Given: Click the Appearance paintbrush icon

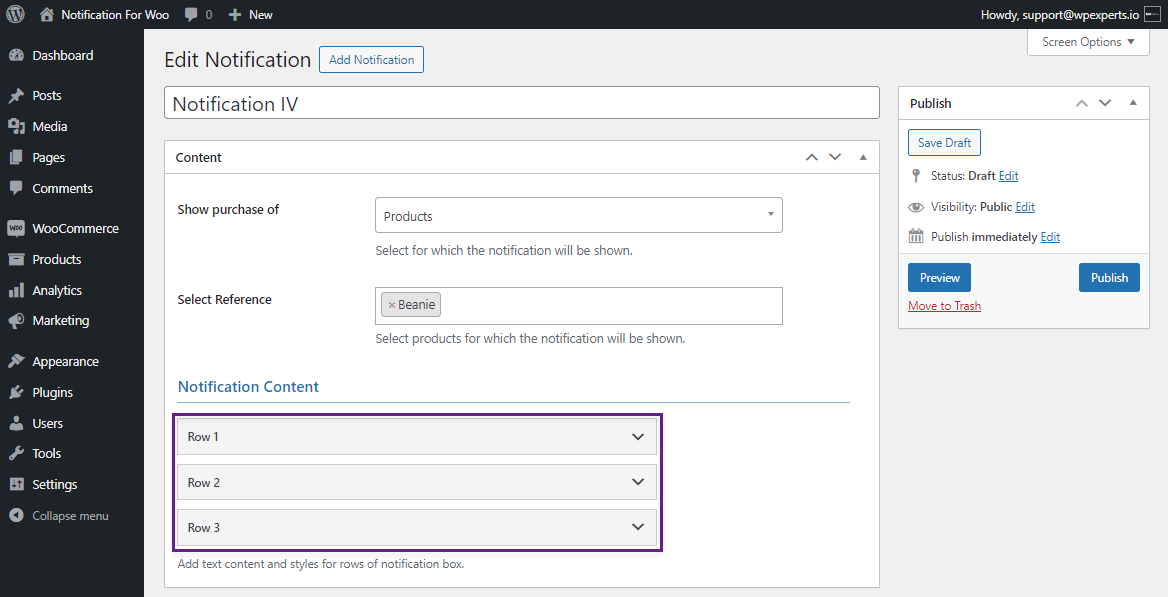Looking at the screenshot, I should pyautogui.click(x=16, y=361).
